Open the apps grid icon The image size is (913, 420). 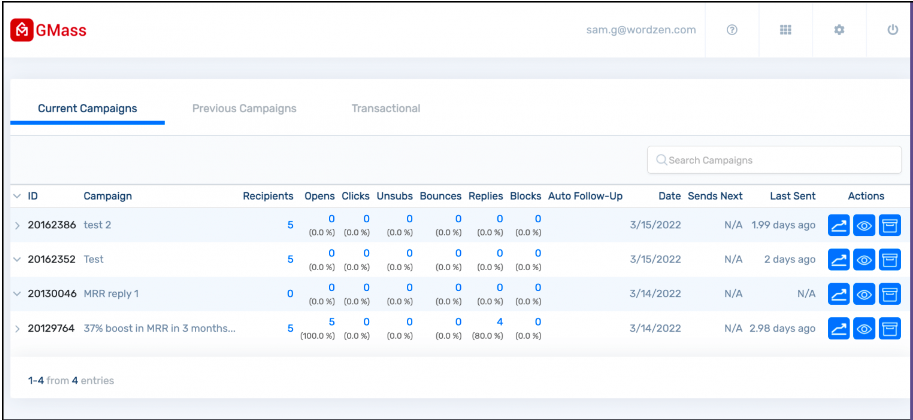pos(785,30)
